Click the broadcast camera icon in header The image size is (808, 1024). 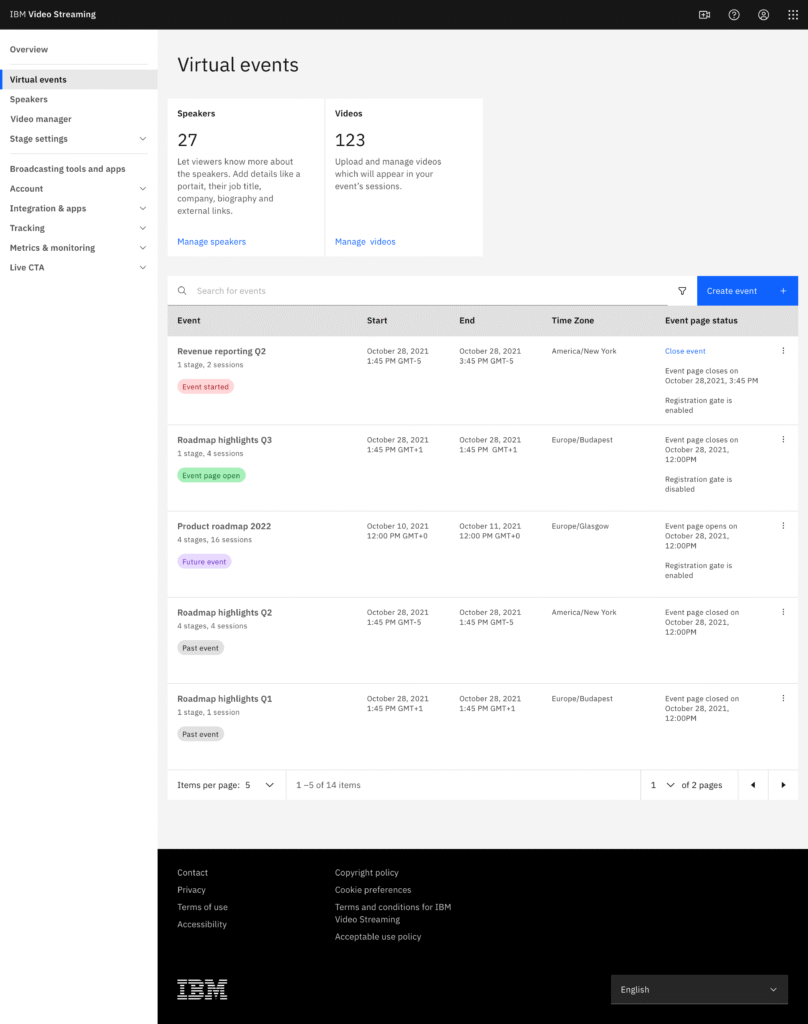tap(704, 14)
